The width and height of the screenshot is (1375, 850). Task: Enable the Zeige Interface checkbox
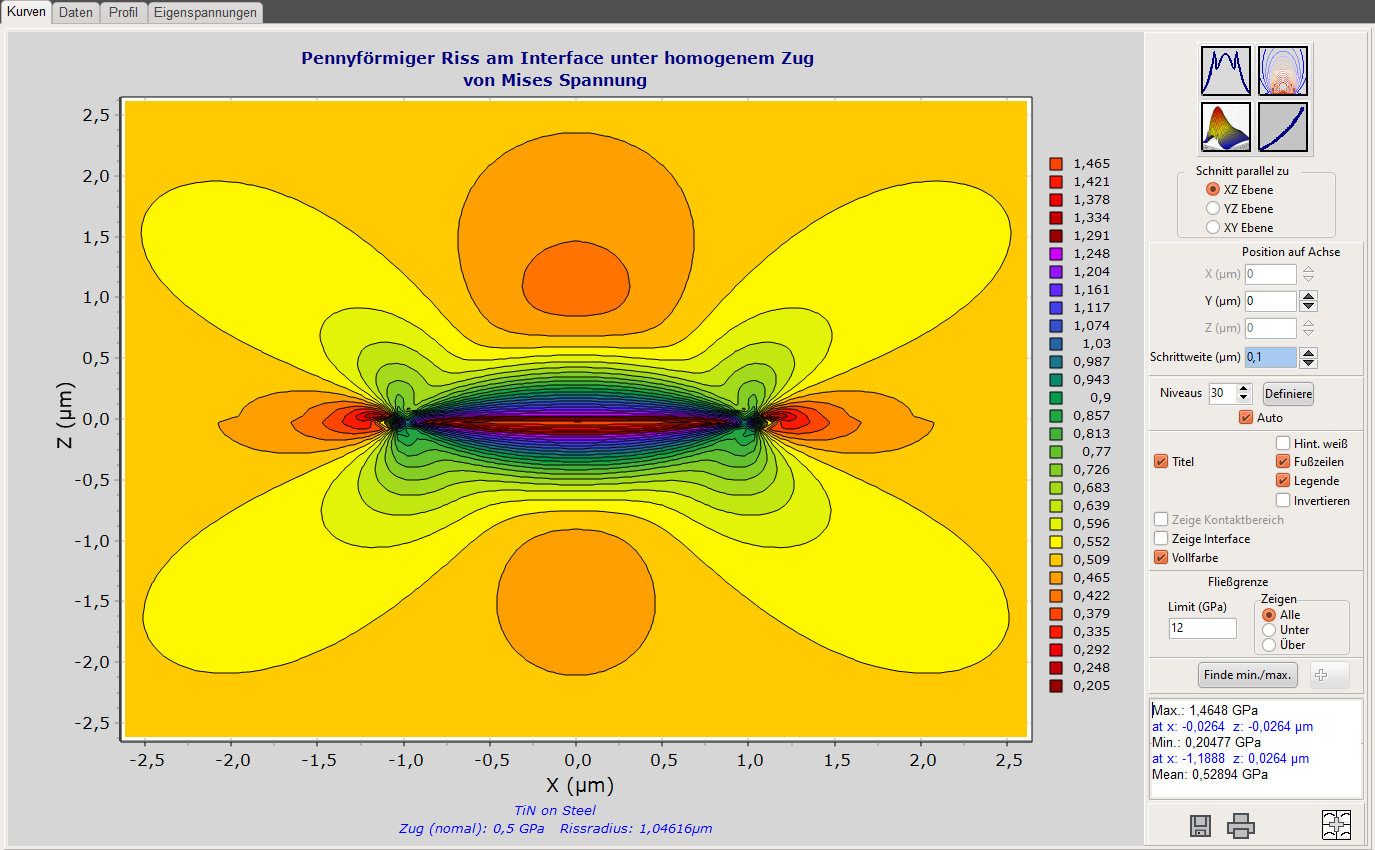(1161, 538)
